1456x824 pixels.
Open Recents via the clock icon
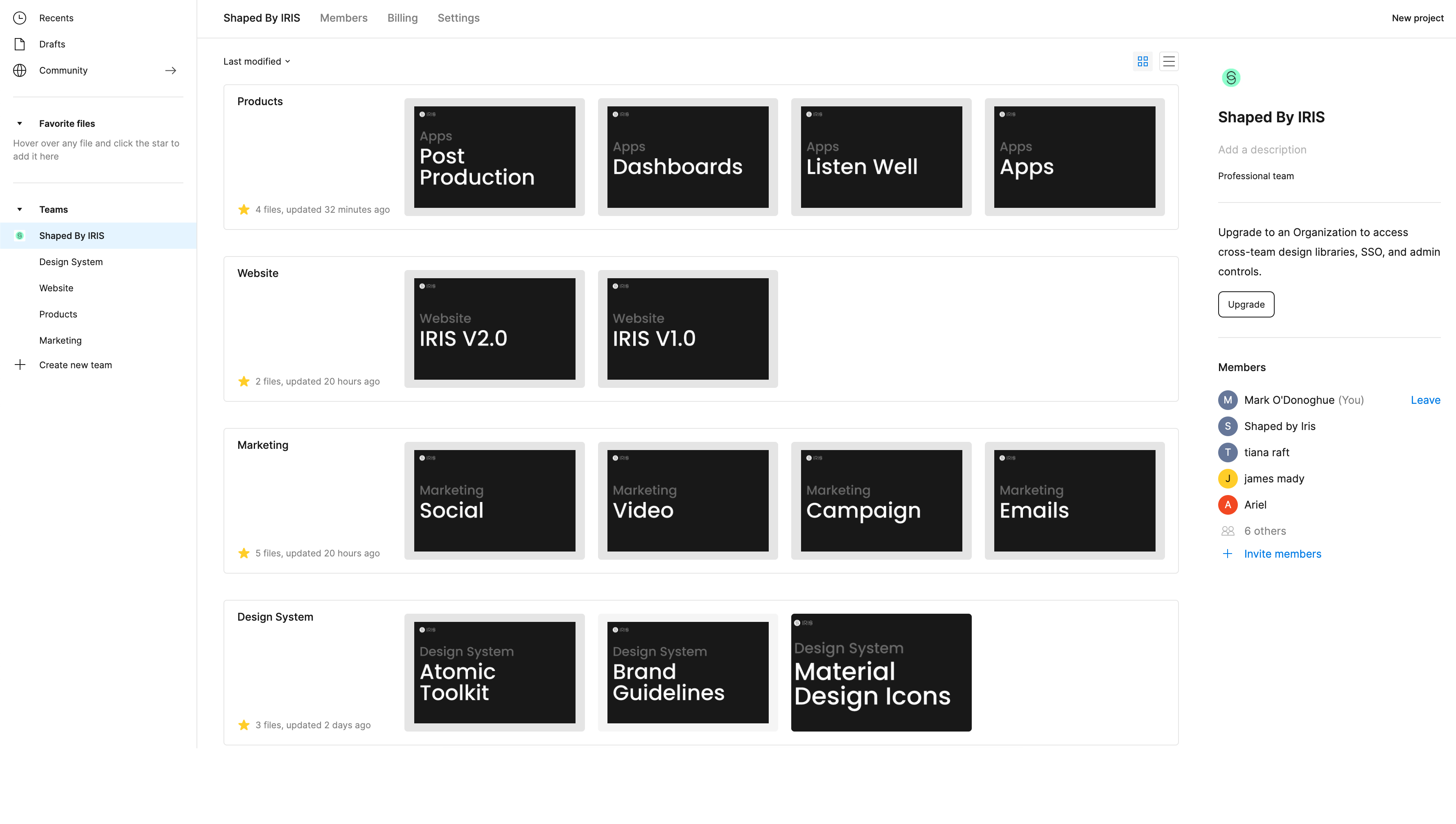tap(20, 18)
